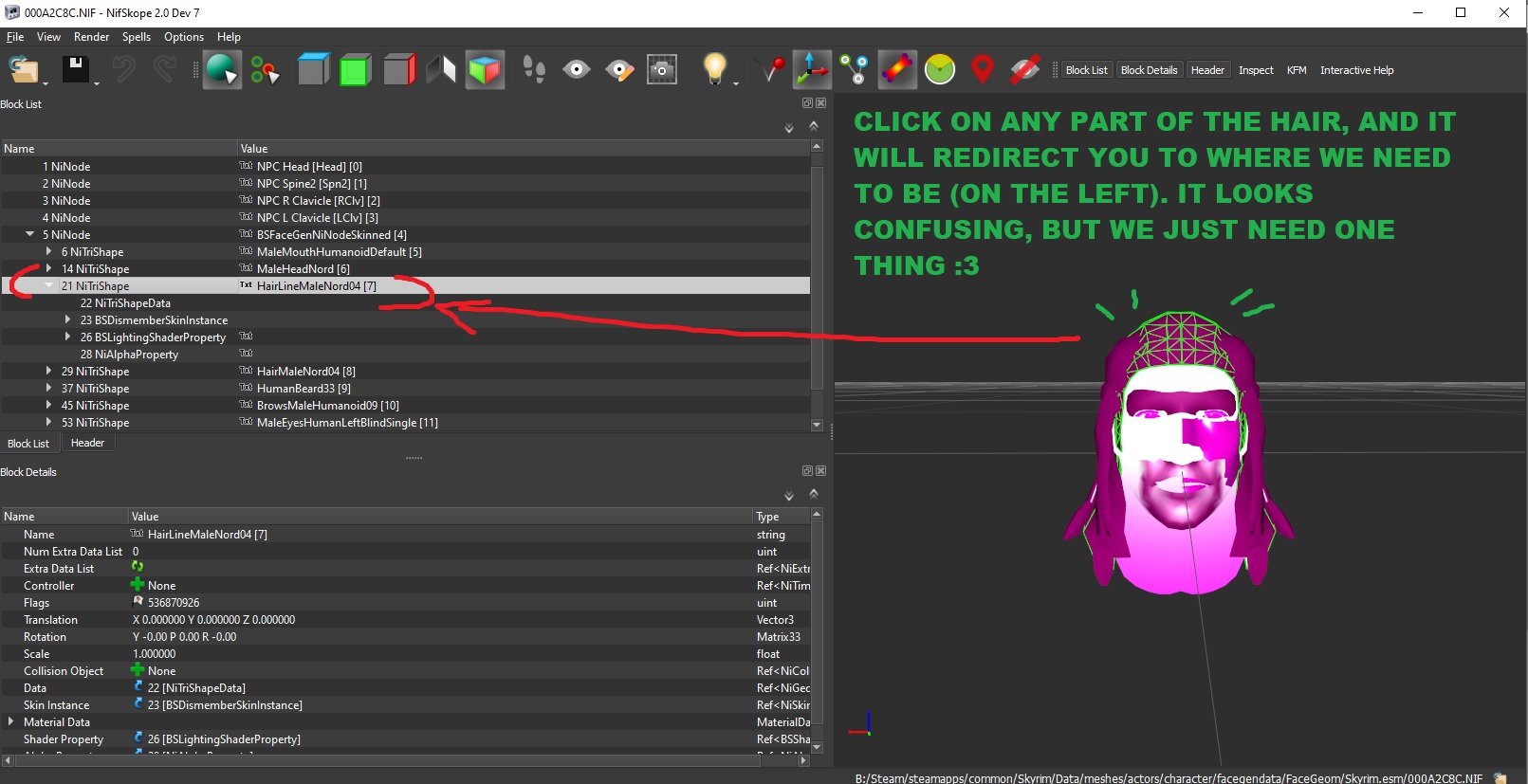Activate the Select Vertices tool
Screen dimensions: 1528x784
coord(265,70)
